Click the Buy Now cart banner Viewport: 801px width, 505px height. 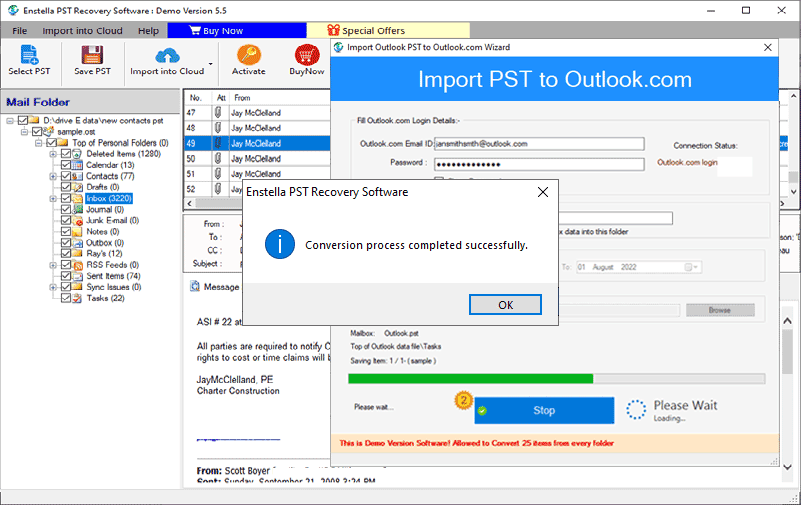(237, 31)
